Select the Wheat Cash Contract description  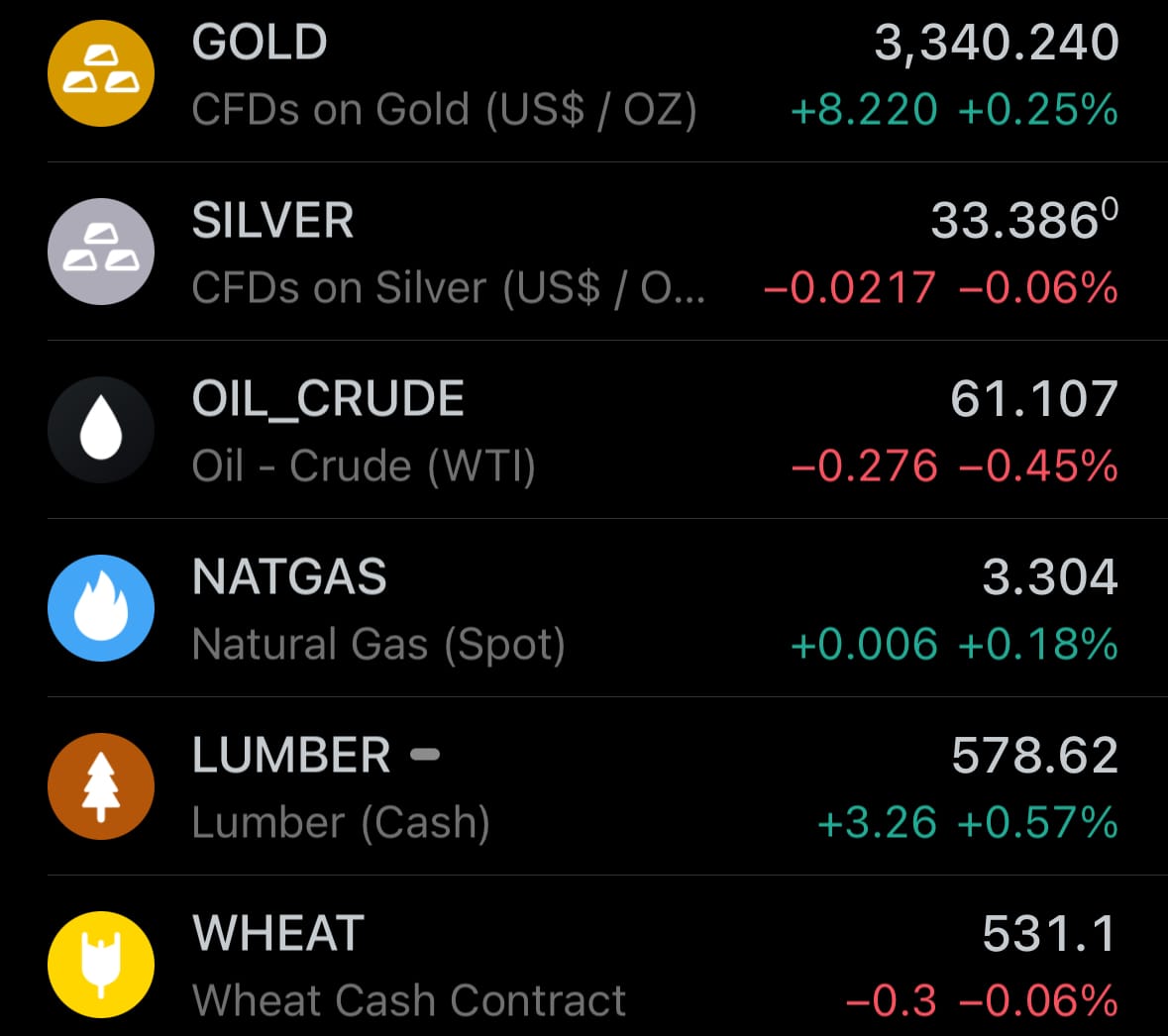click(409, 1000)
